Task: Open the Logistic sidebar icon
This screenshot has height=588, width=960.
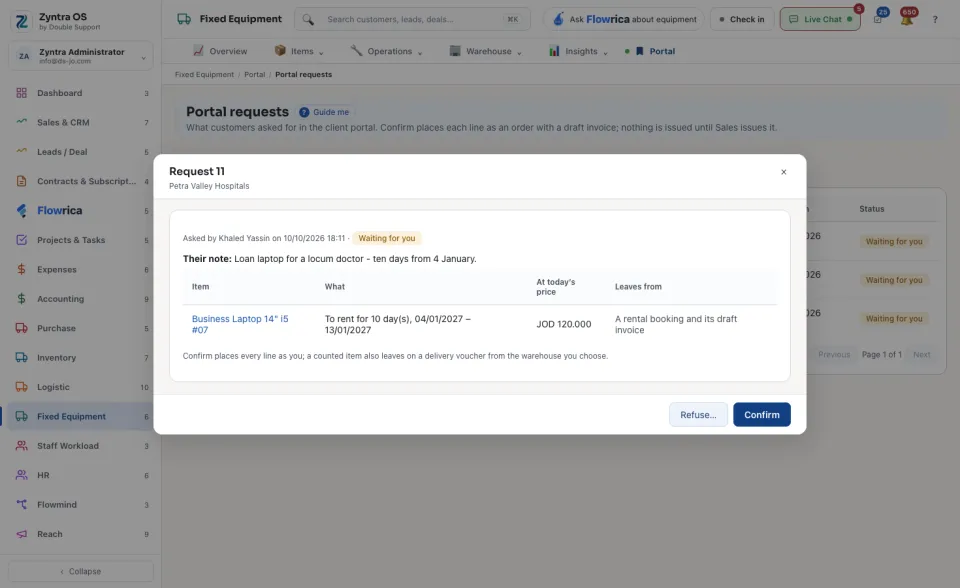Action: click(x=21, y=386)
